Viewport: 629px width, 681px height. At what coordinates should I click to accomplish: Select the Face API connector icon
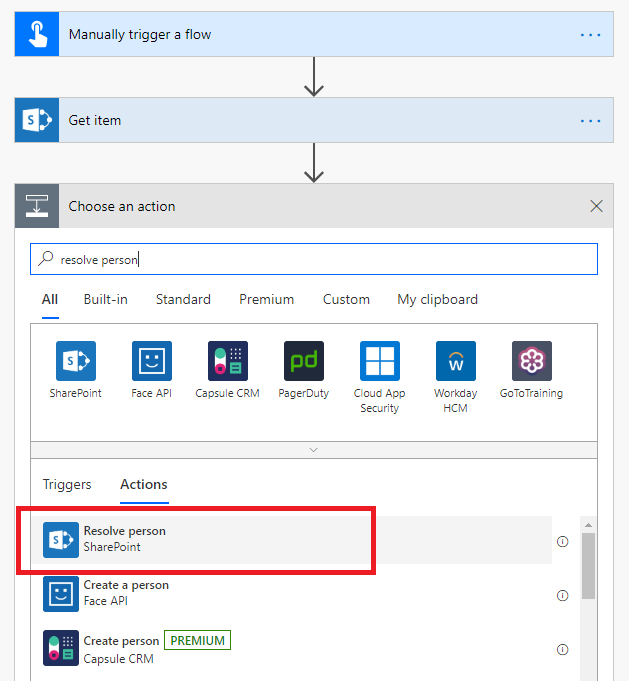[152, 361]
